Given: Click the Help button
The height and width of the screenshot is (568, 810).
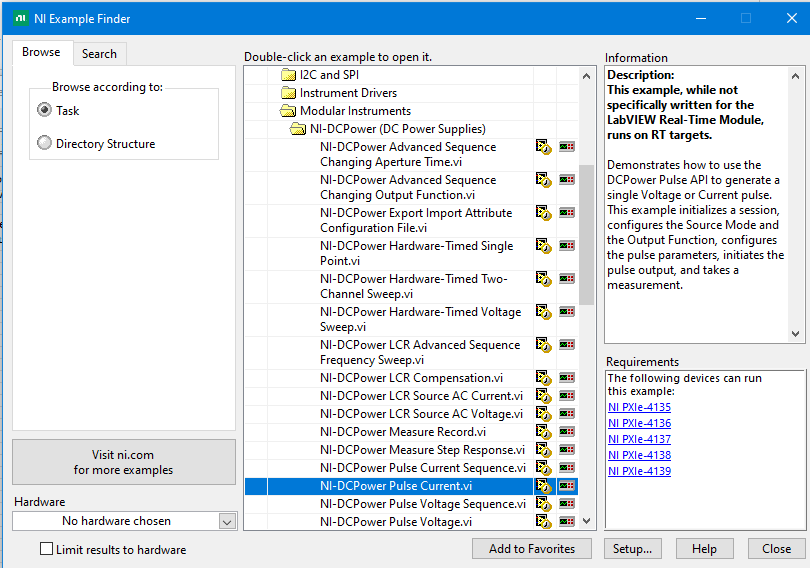Looking at the screenshot, I should coord(704,548).
